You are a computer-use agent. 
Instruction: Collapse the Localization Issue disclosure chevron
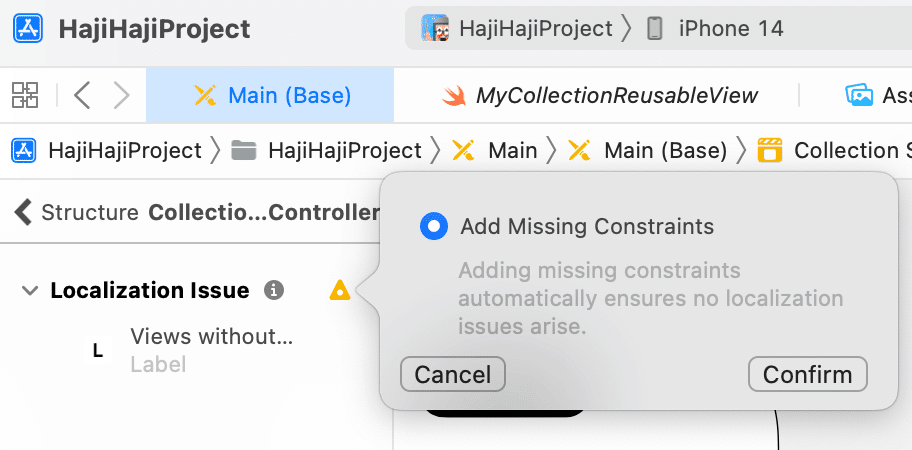pos(29,290)
